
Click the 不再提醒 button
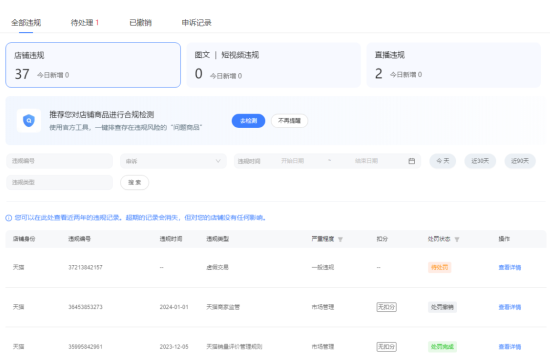pos(289,121)
